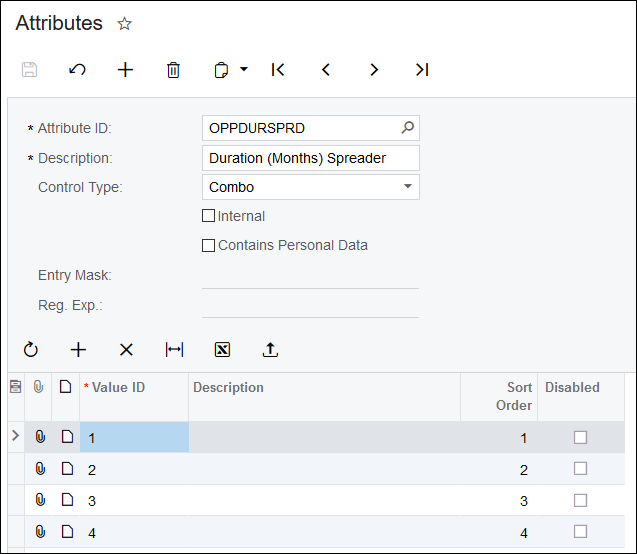Image resolution: width=637 pixels, height=554 pixels.
Task: Go to last record
Action: tap(422, 69)
